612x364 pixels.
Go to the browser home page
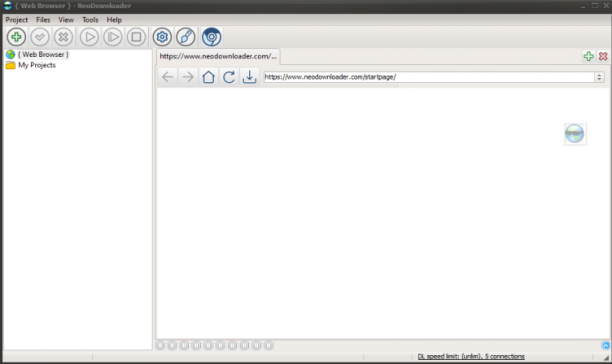(208, 77)
